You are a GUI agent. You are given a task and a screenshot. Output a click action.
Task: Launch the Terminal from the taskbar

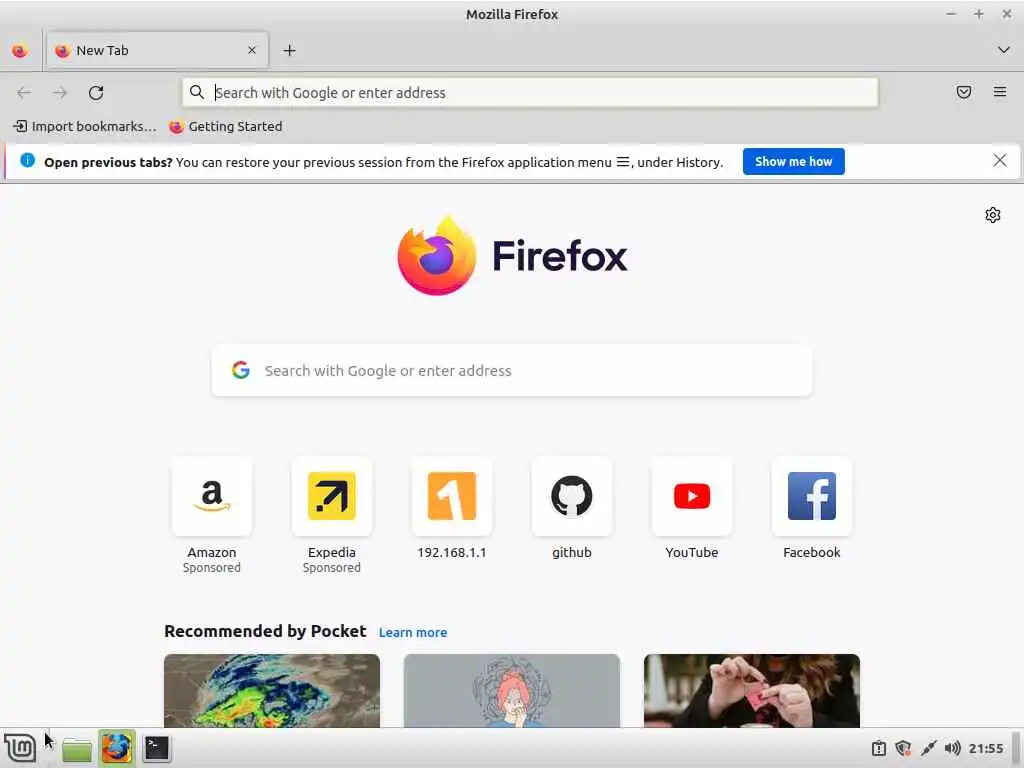[x=157, y=748]
